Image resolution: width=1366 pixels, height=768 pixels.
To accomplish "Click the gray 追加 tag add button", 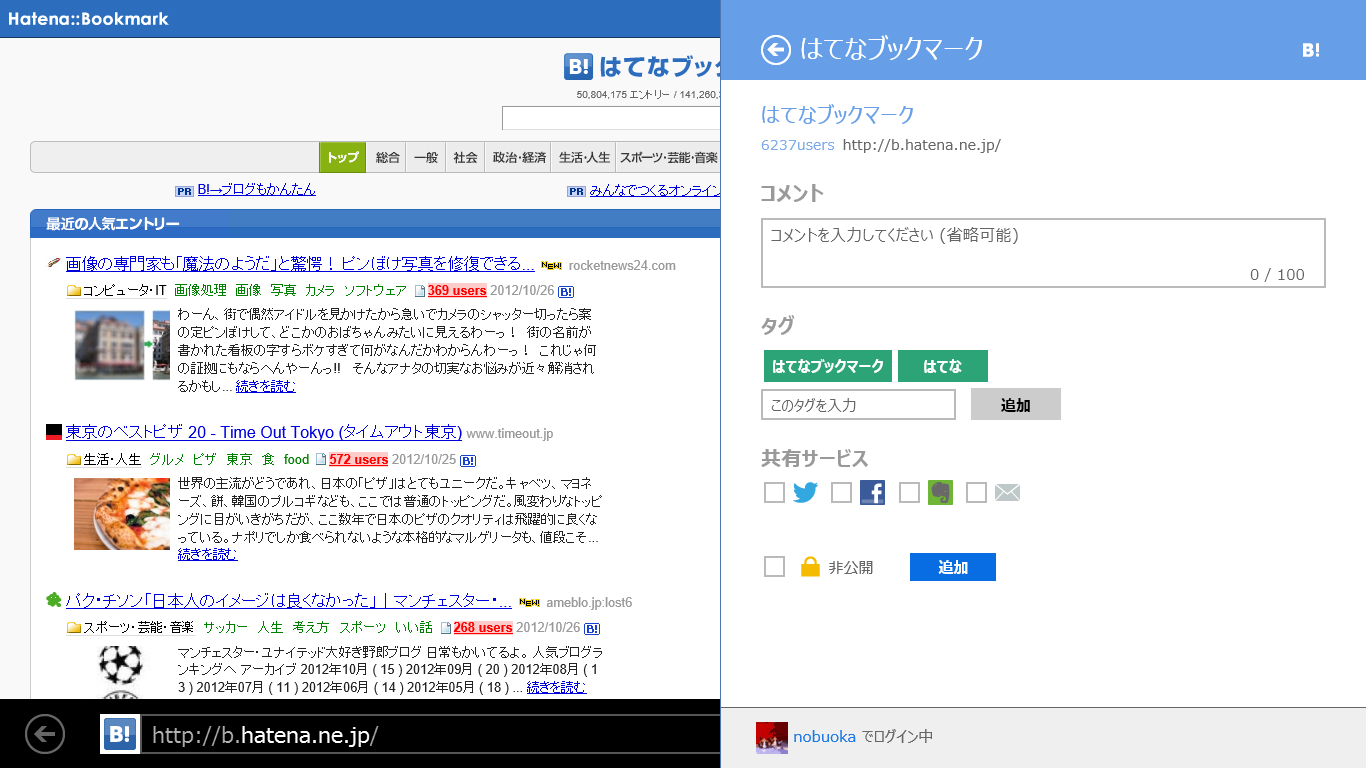I will click(1016, 405).
